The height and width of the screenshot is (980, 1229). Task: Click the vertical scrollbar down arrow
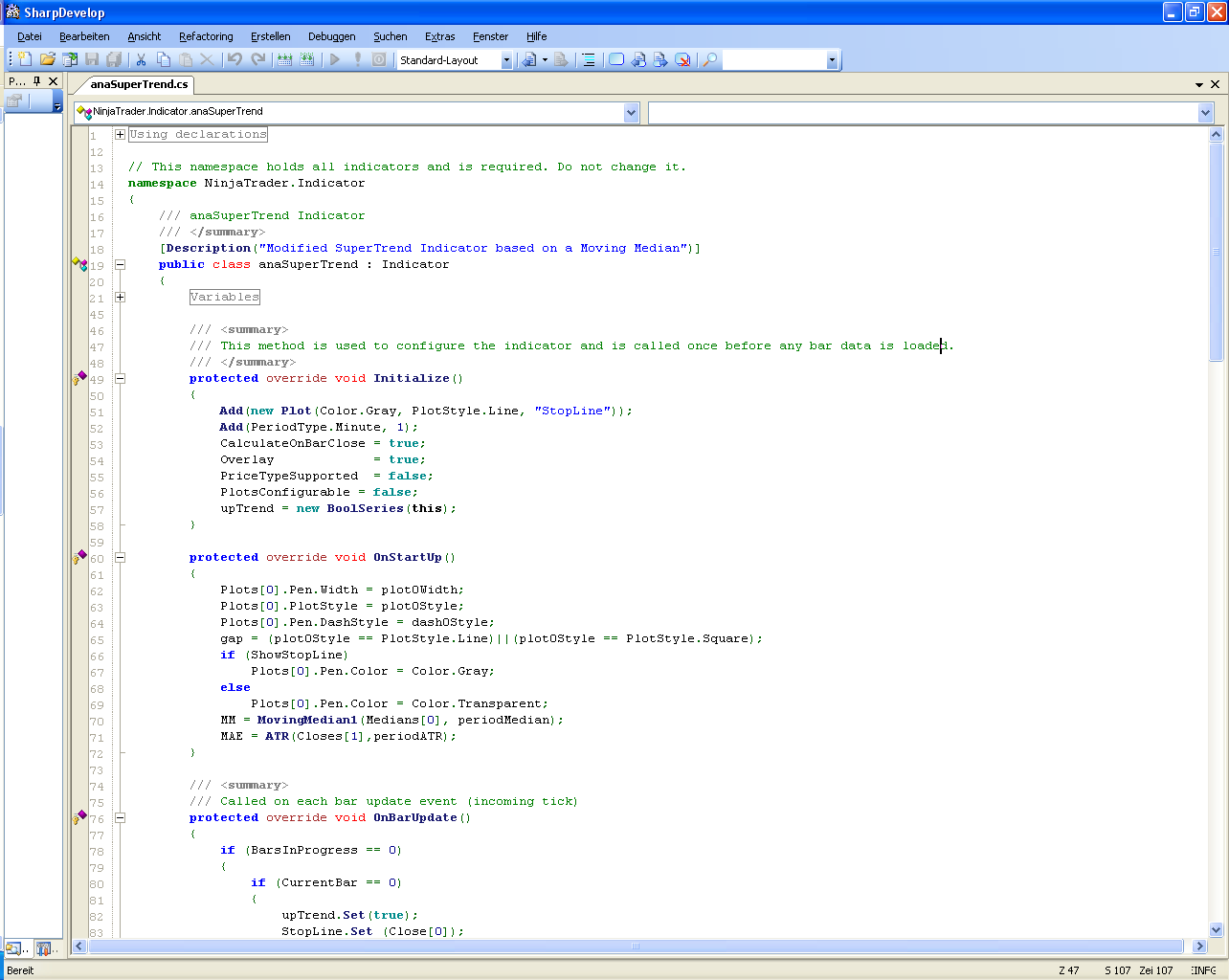[x=1217, y=928]
